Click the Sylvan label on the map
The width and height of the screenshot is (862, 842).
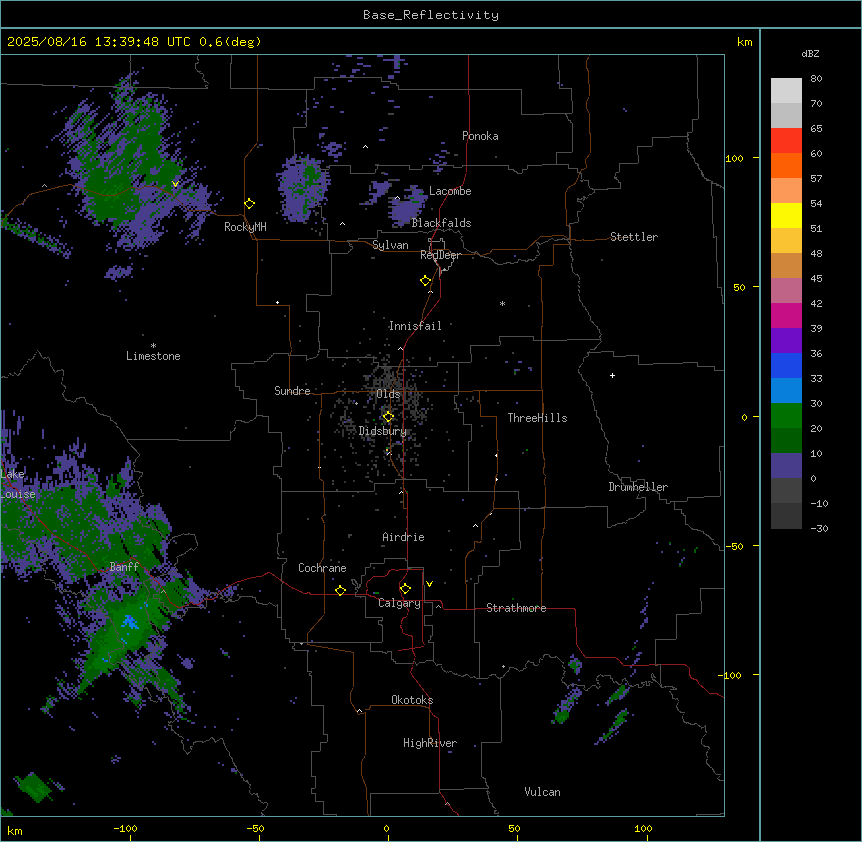pyautogui.click(x=390, y=245)
